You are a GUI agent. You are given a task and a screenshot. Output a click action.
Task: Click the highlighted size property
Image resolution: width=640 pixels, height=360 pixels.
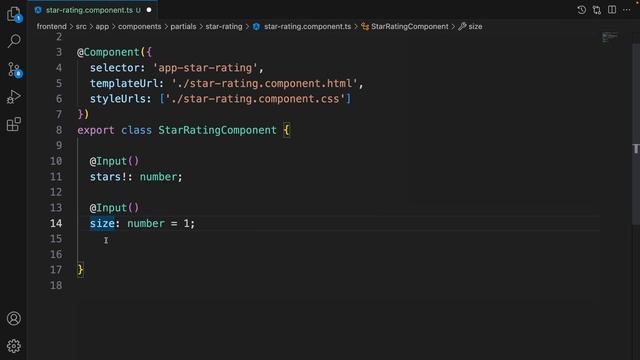(x=102, y=223)
